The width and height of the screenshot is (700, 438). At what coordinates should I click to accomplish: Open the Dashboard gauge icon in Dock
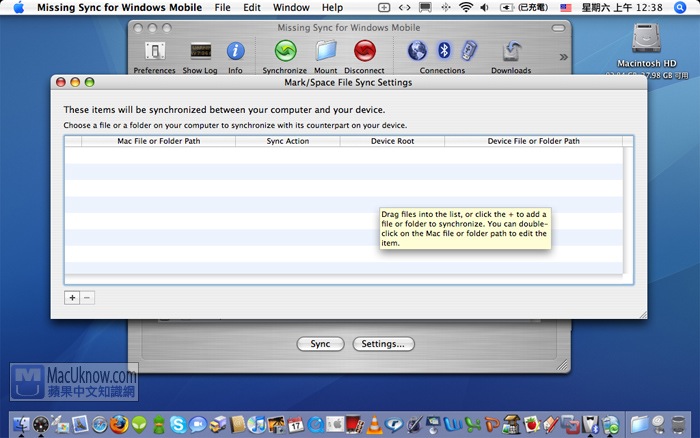[41, 424]
